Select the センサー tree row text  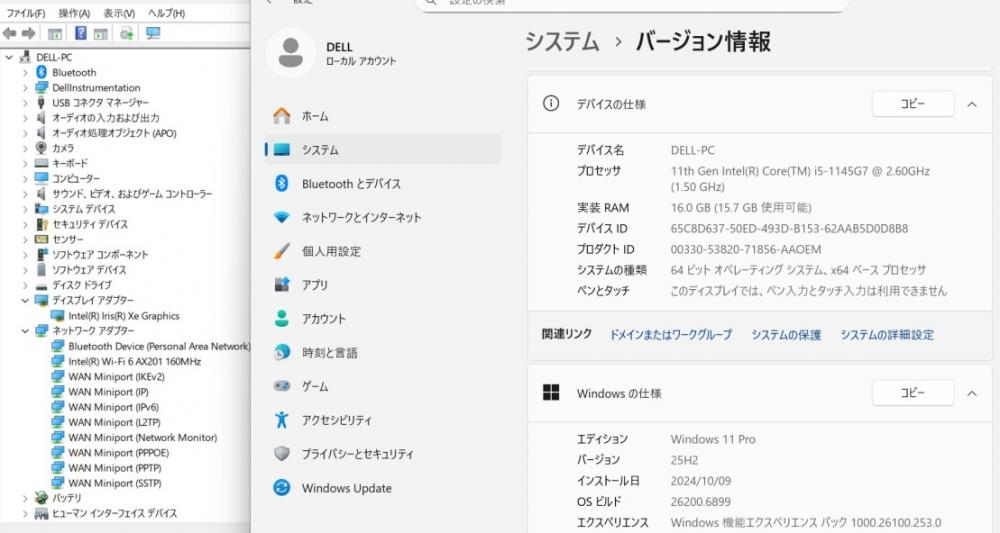point(68,239)
